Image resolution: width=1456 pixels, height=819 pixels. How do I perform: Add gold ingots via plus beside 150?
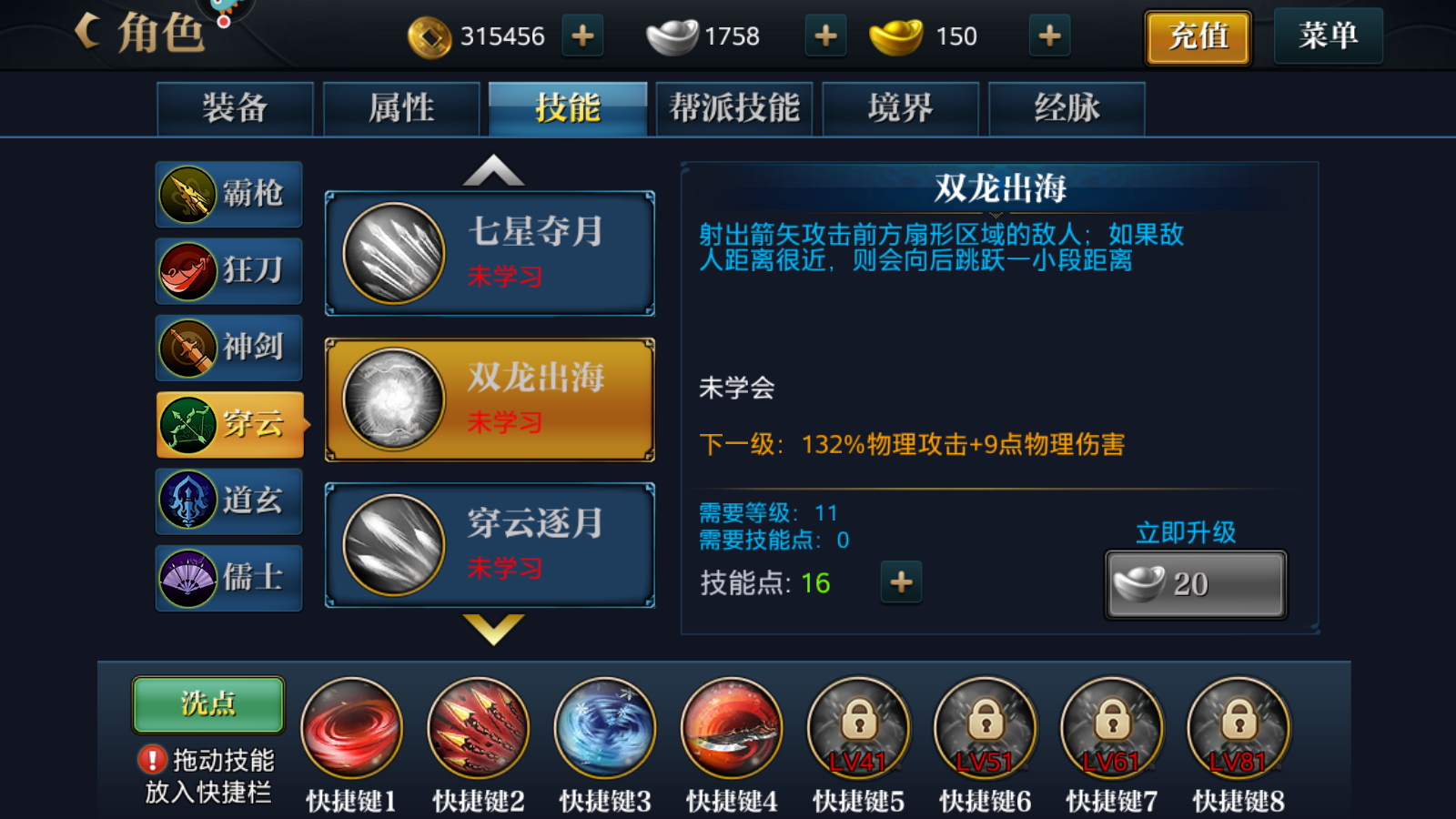click(1049, 36)
